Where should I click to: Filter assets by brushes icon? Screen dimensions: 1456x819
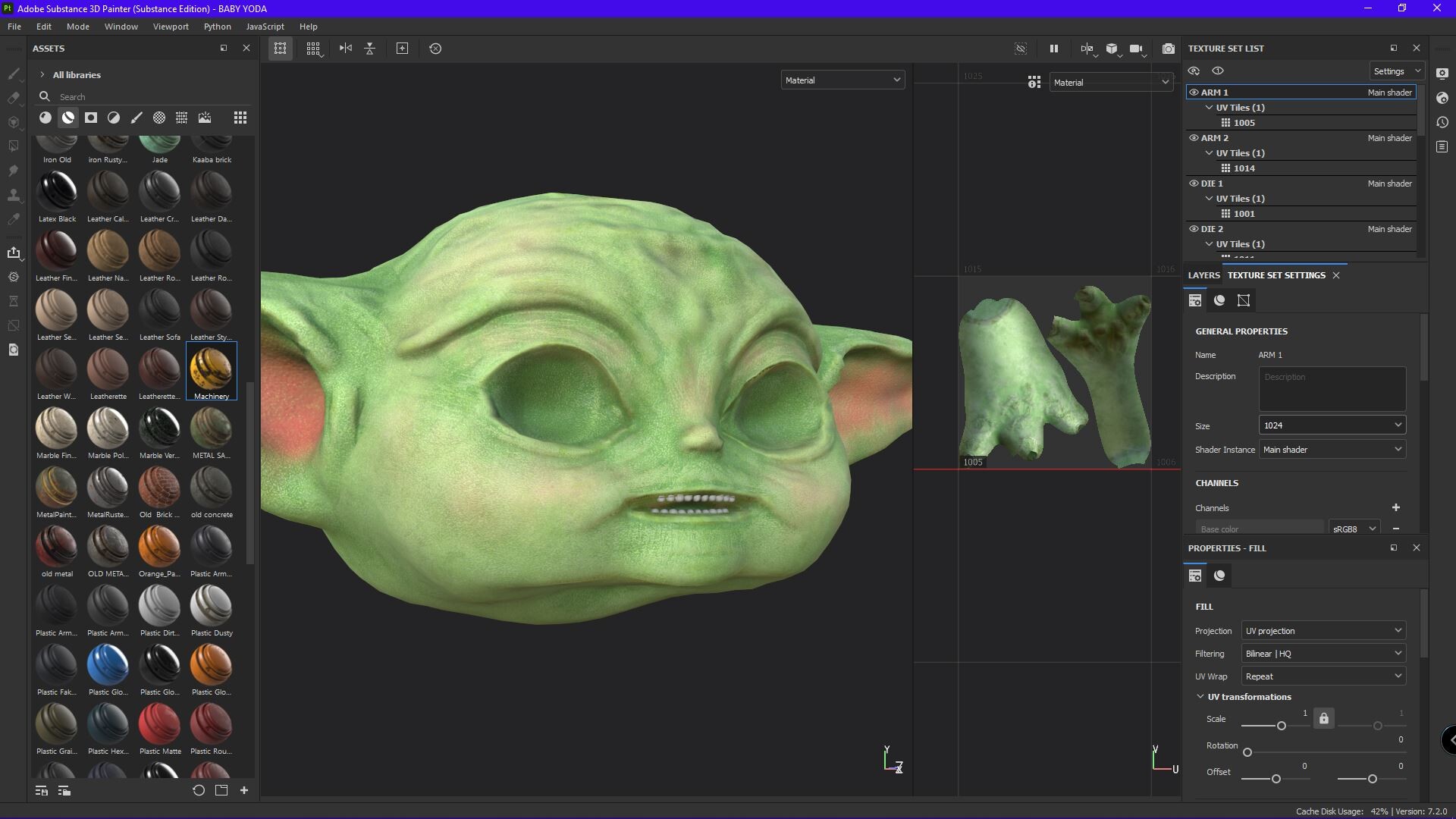[136, 118]
